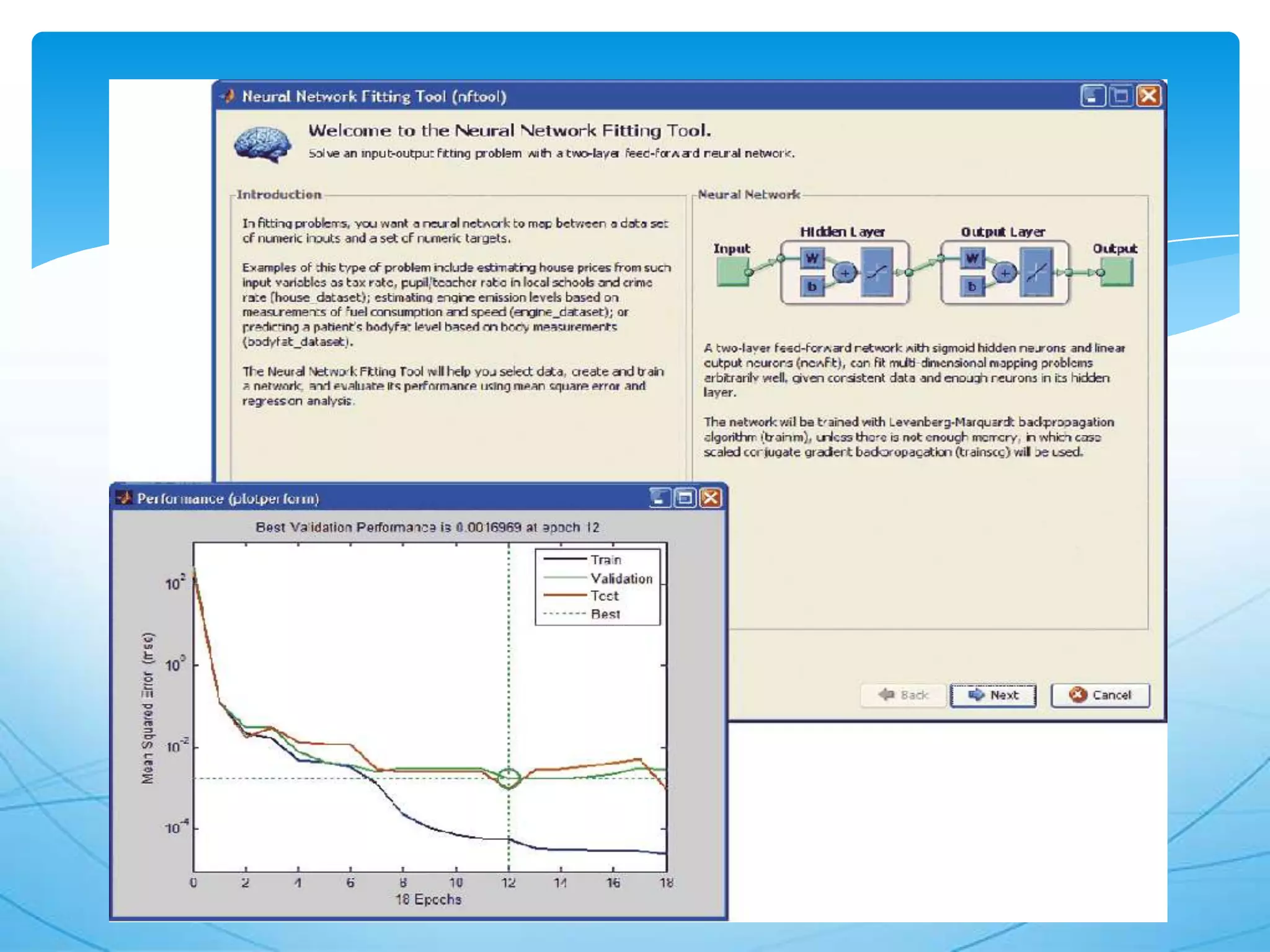
Task: Click the brain icon in nftool header
Action: [x=263, y=144]
